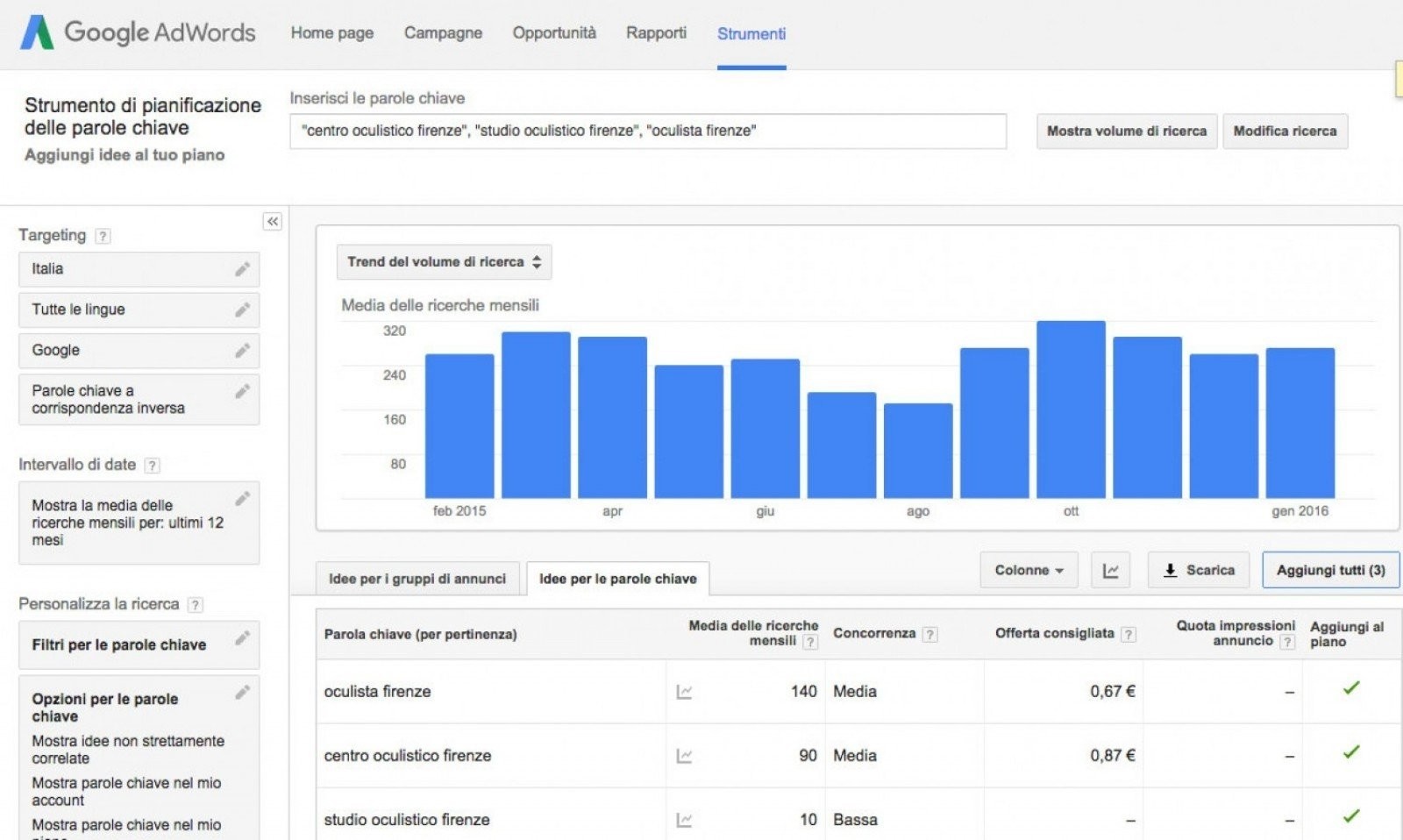This screenshot has height=840, width=1403.
Task: Toggle the chart view icon button
Action: pos(1110,570)
